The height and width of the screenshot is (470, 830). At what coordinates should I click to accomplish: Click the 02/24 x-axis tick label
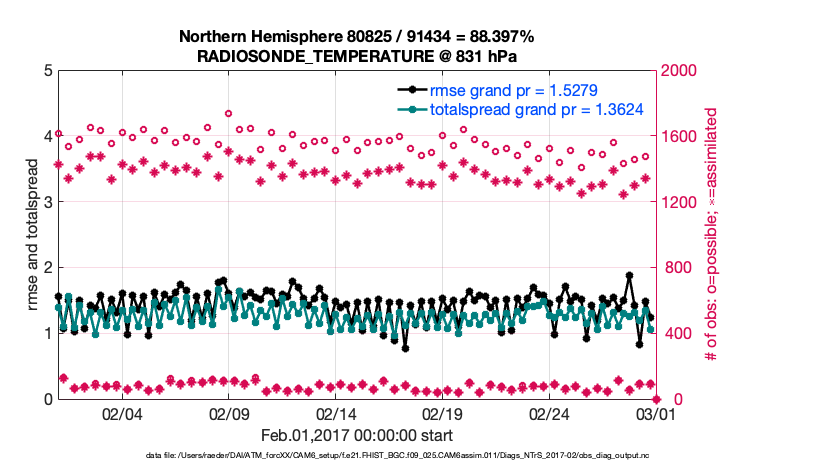[549, 414]
